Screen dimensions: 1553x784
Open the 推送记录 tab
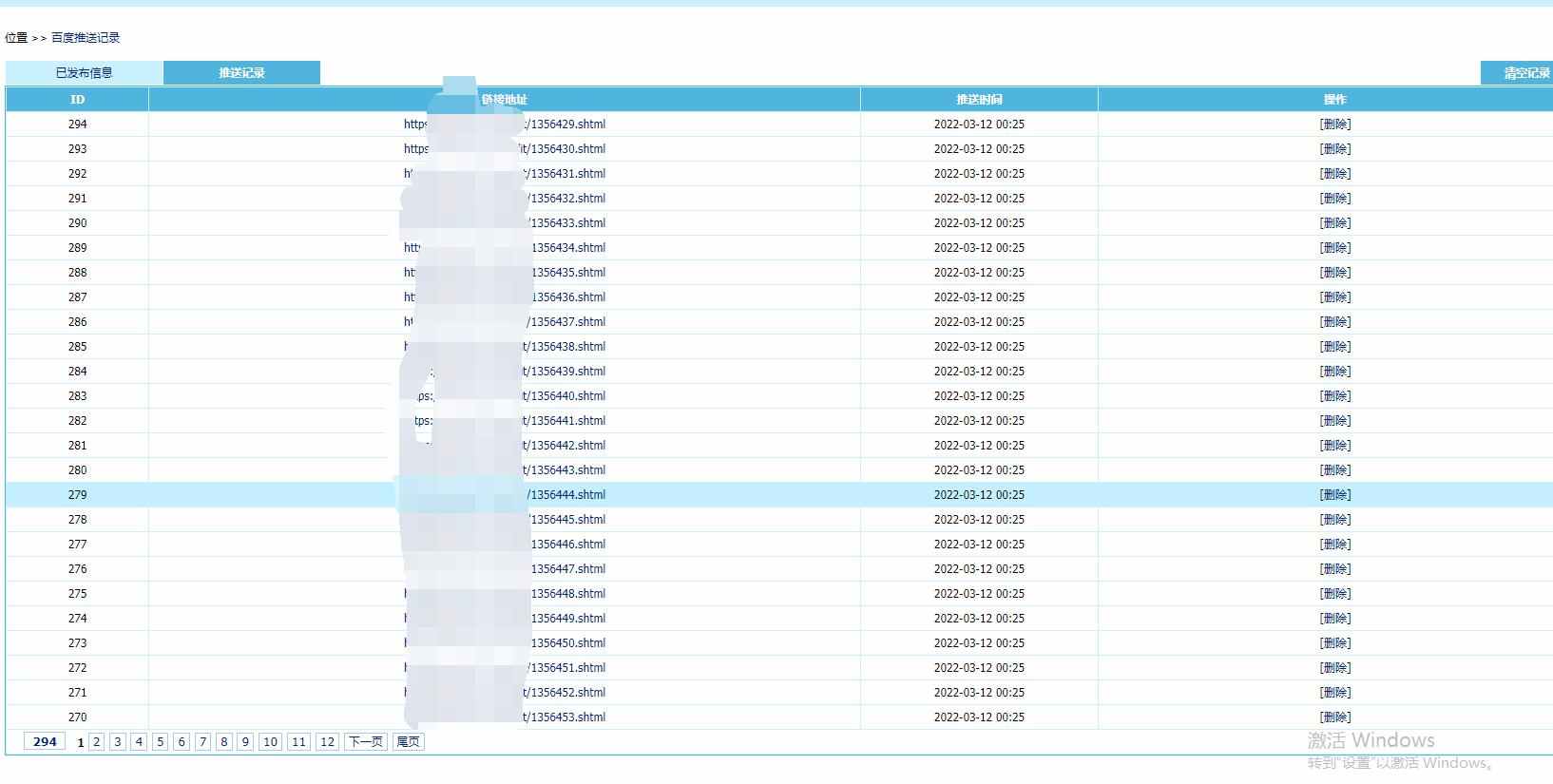(x=241, y=73)
